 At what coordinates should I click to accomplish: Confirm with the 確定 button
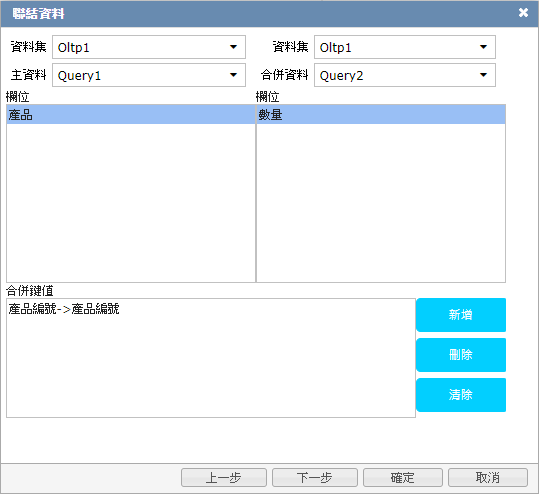403,477
